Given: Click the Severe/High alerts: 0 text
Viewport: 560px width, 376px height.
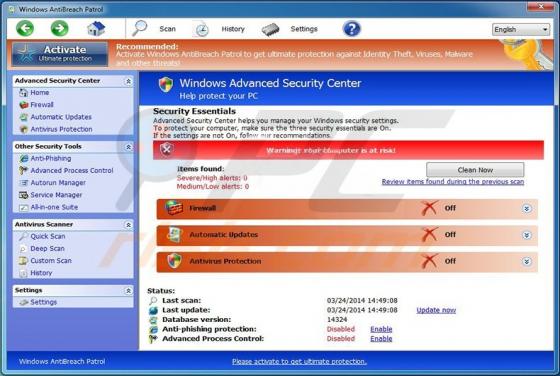Looking at the screenshot, I should (212, 178).
